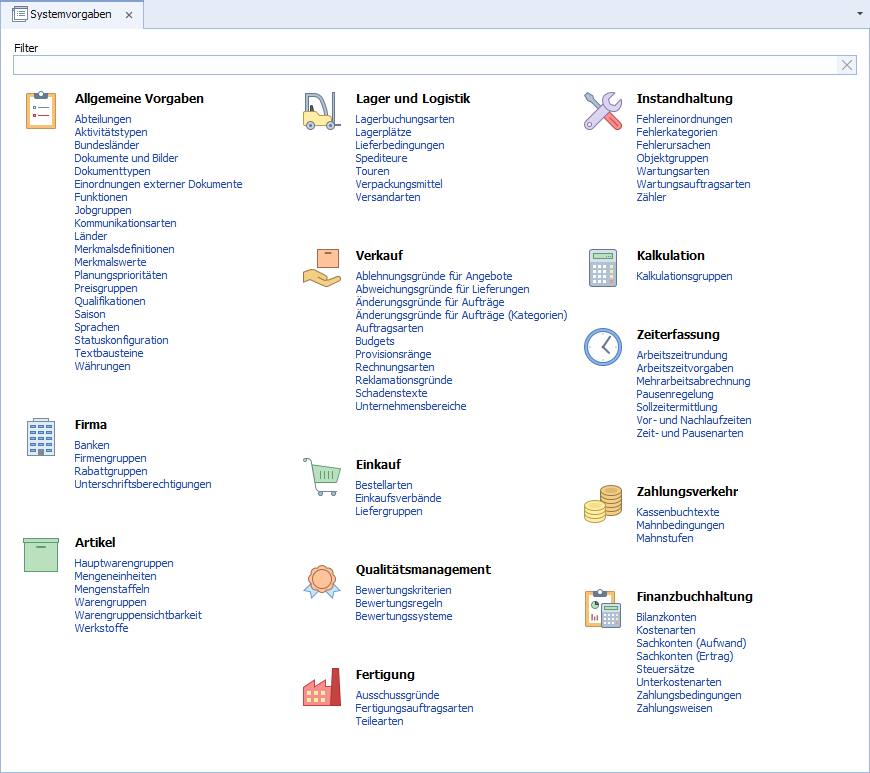Open the Lagerbuchungsarten link

tap(404, 119)
